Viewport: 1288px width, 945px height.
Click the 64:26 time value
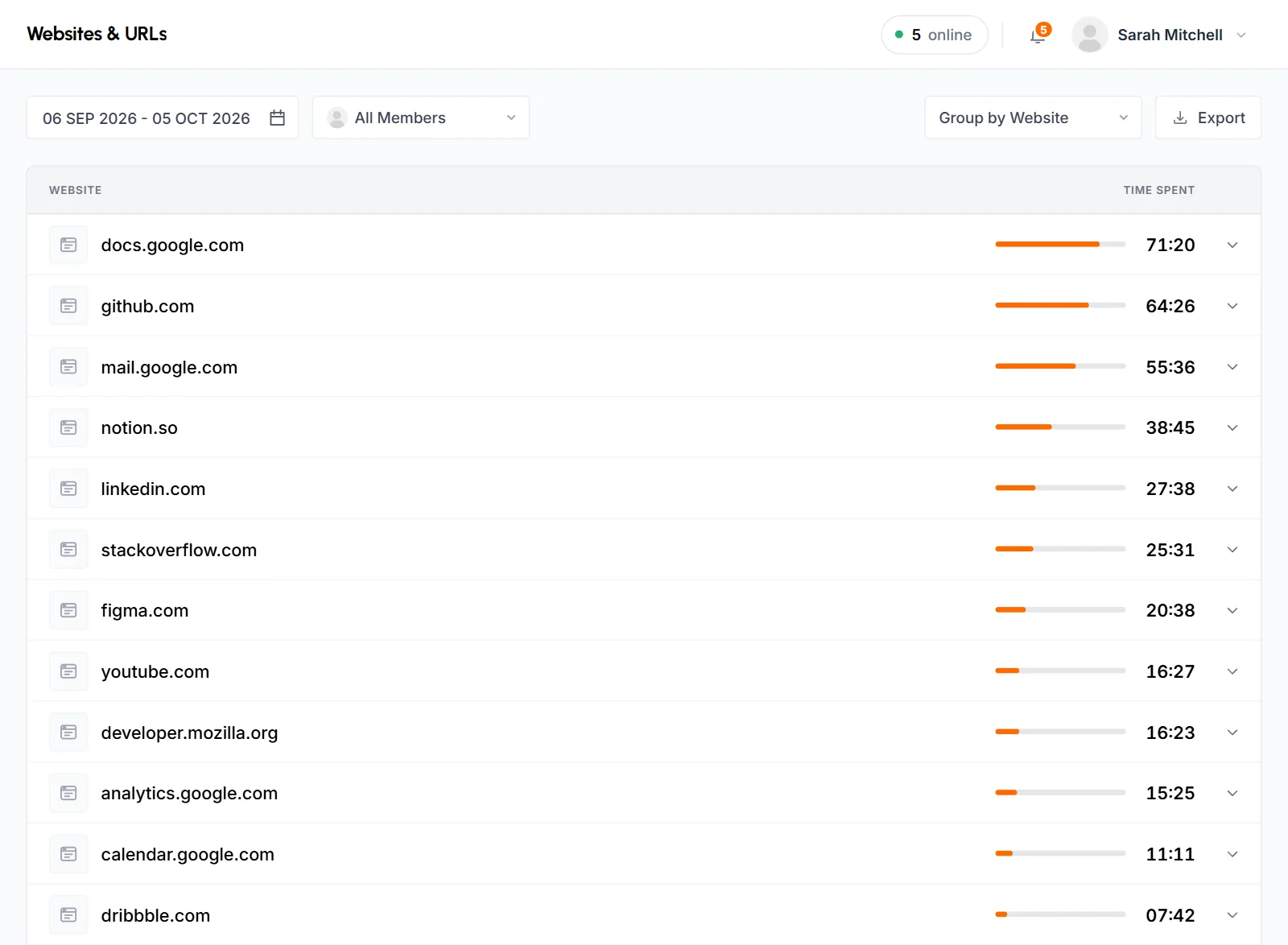tap(1170, 306)
